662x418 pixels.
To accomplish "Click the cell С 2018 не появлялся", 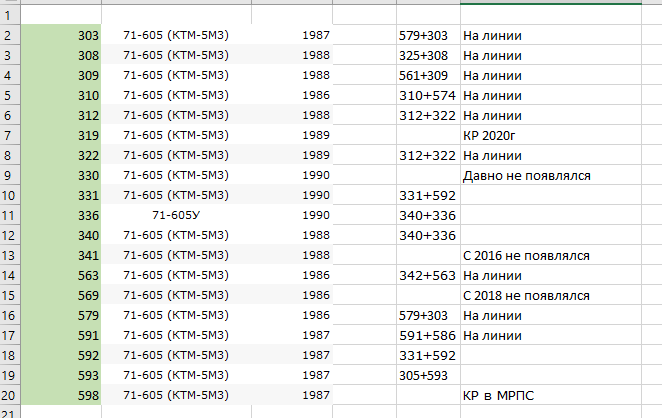I will pyautogui.click(x=526, y=295).
